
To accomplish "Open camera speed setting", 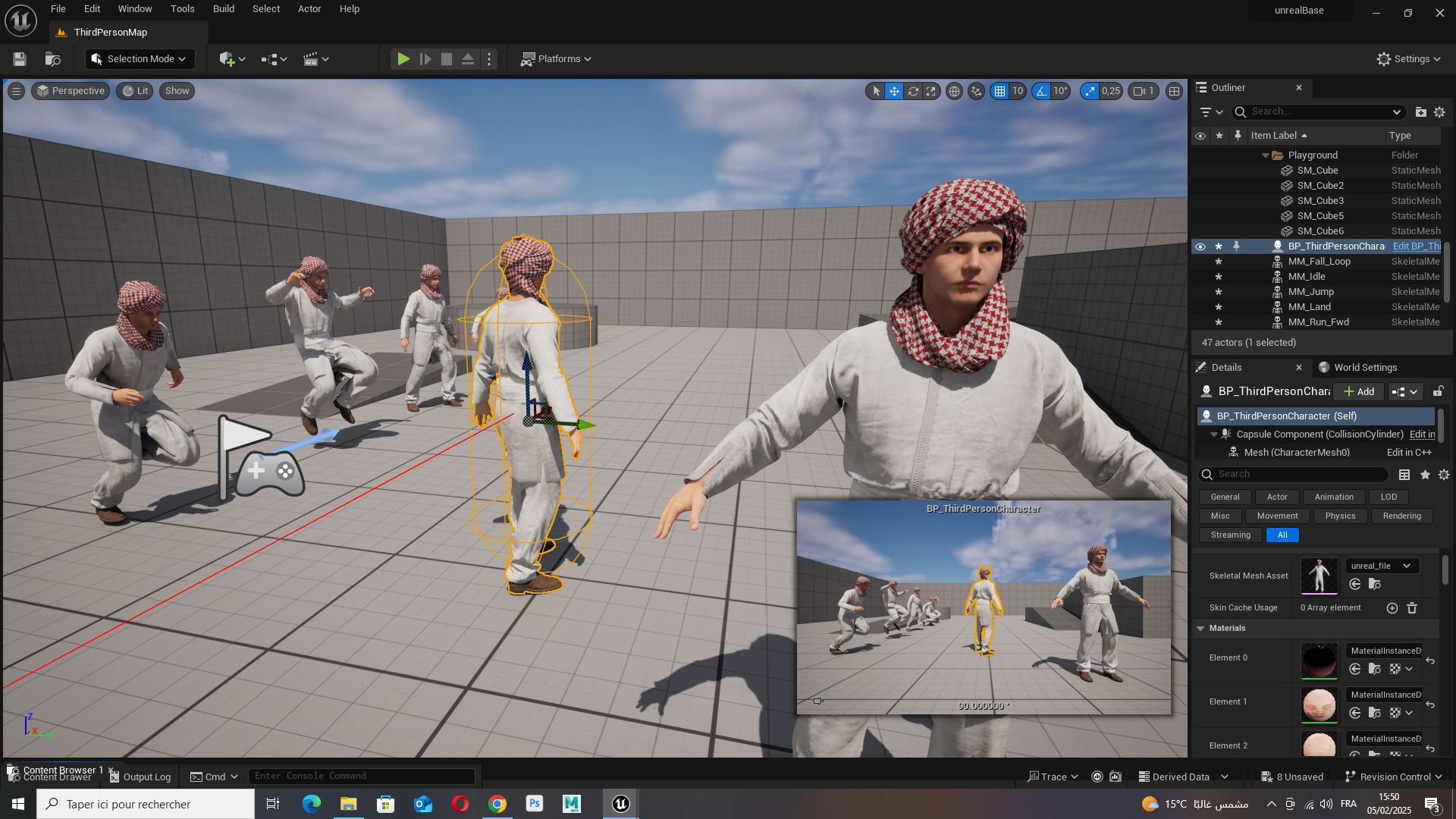I will pos(1144,91).
